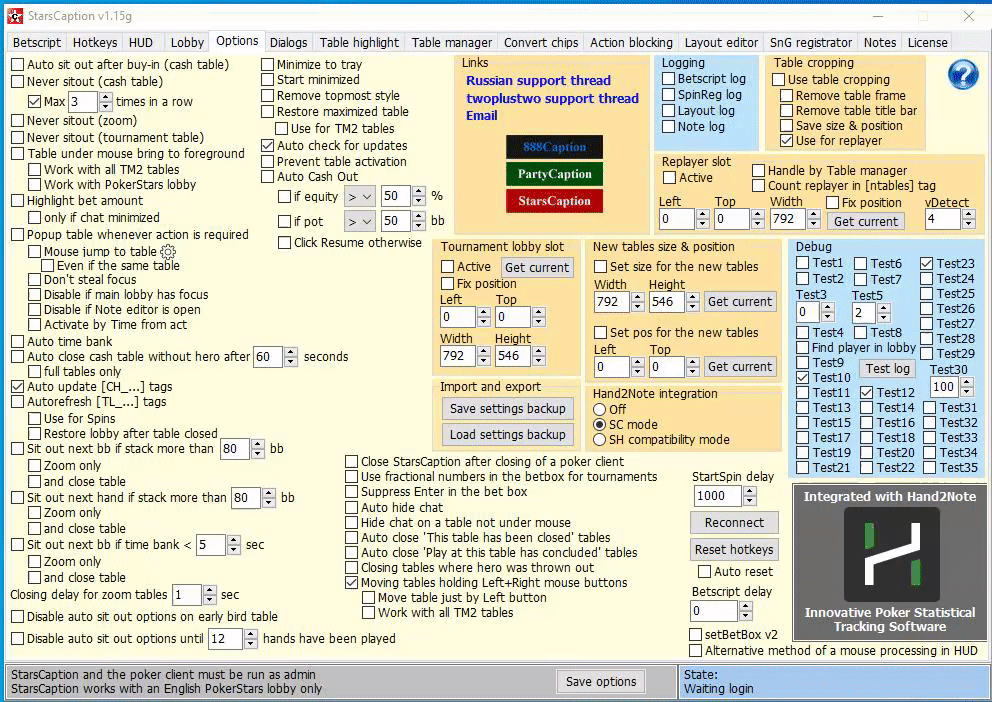Click the 888Caption banner
Image resolution: width=992 pixels, height=702 pixels.
coord(554,147)
